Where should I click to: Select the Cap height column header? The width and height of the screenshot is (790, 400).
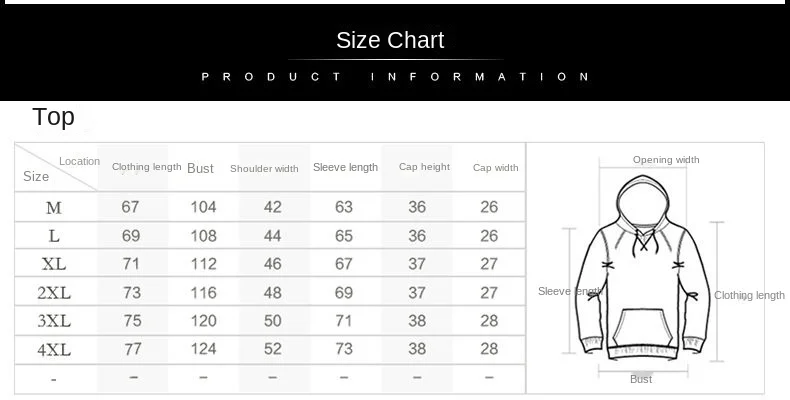(x=424, y=167)
